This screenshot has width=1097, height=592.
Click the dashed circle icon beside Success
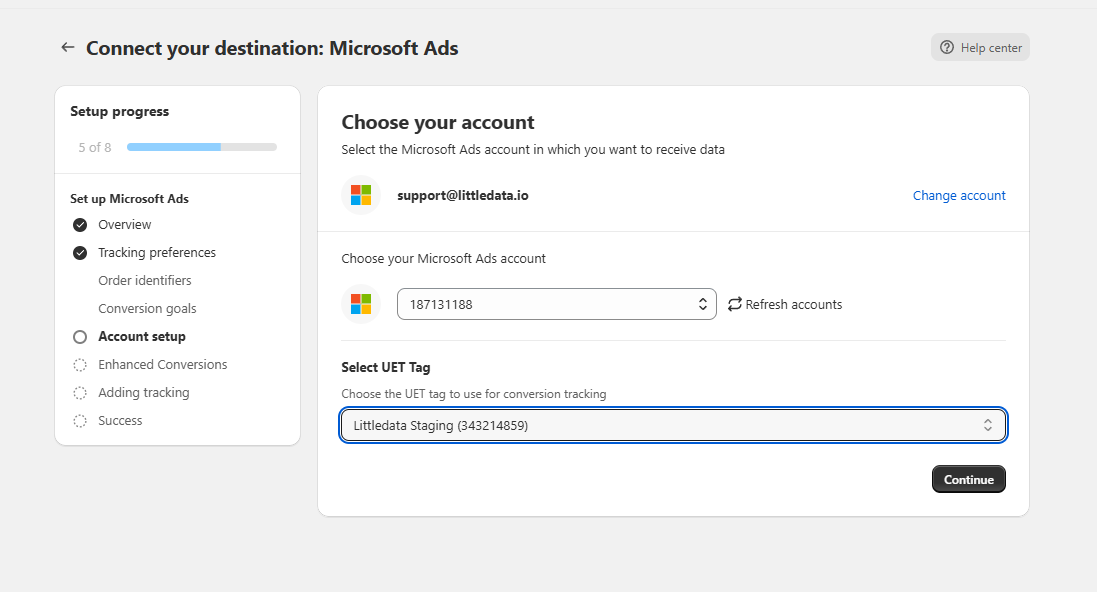coord(80,421)
